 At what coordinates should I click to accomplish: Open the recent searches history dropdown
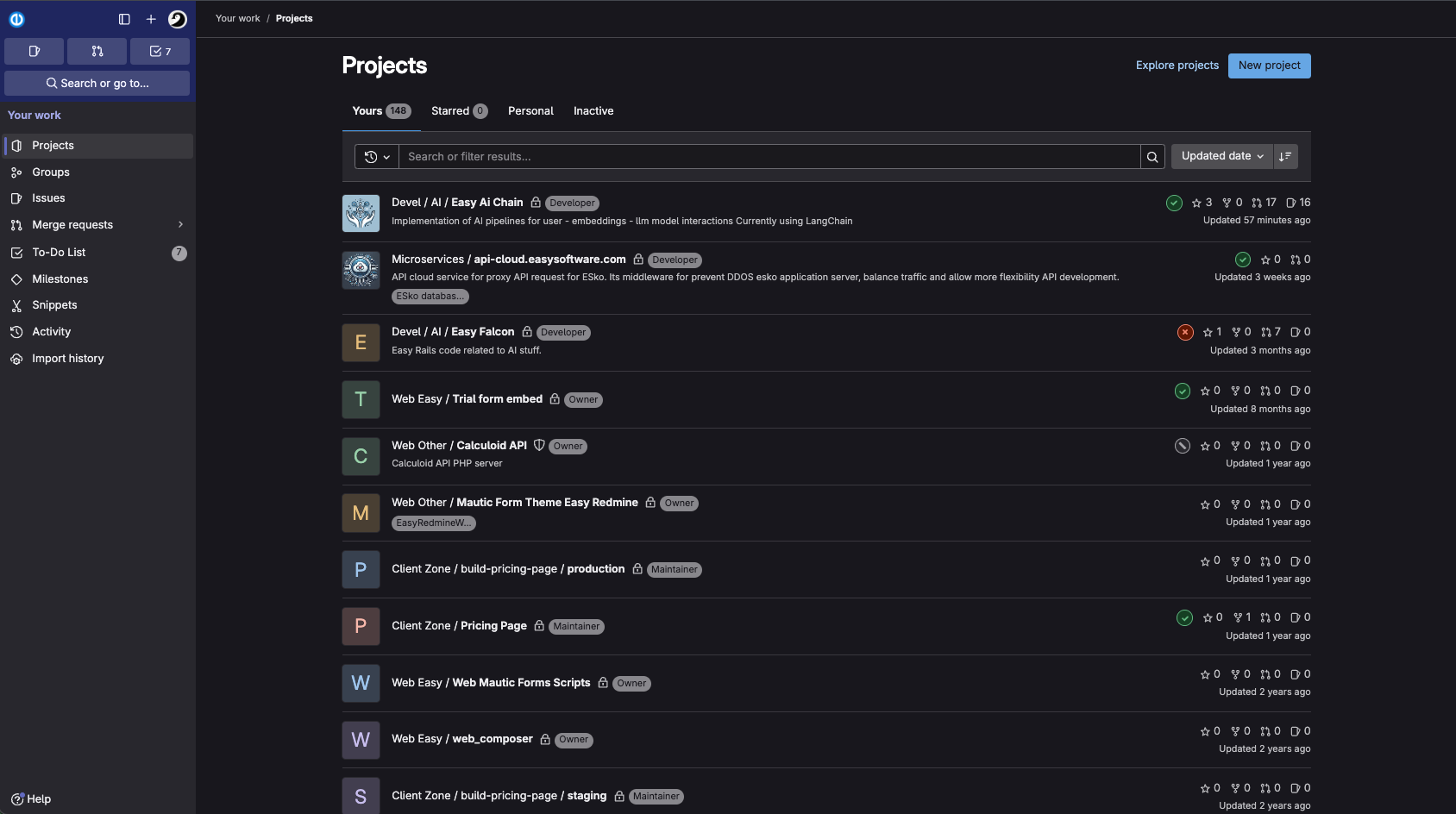pos(377,156)
